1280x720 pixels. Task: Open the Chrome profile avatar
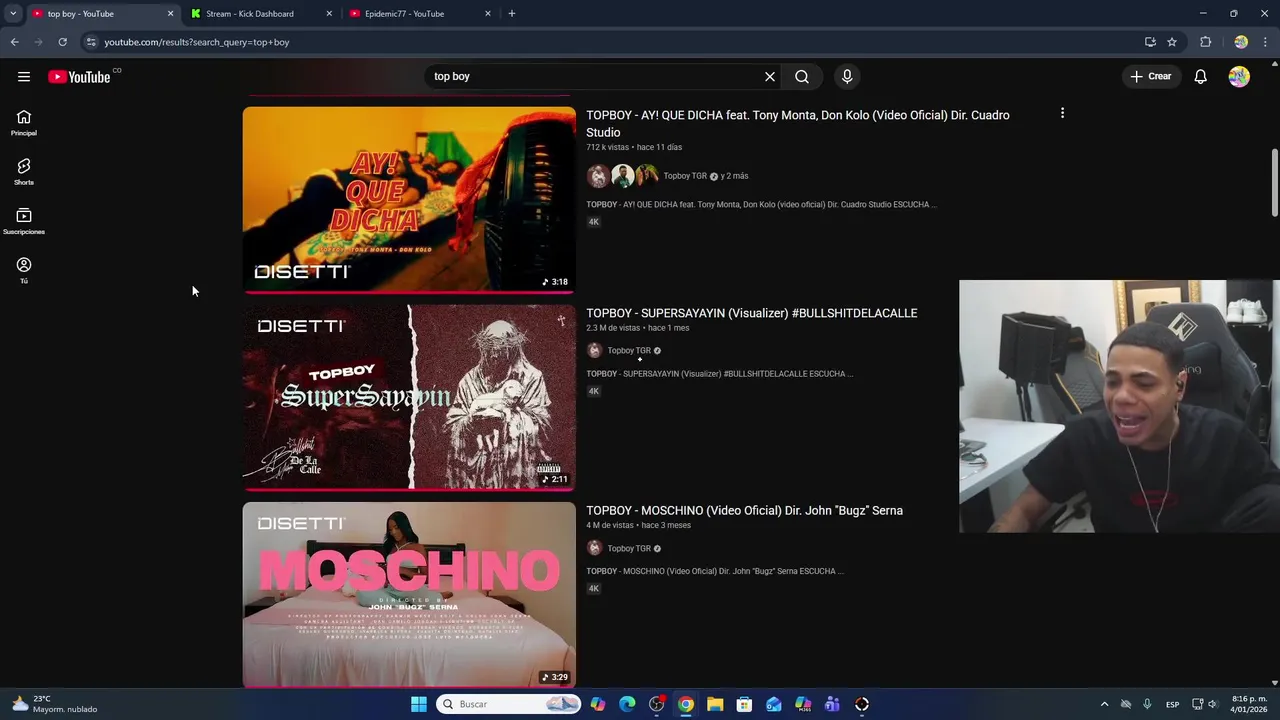pyautogui.click(x=1241, y=42)
